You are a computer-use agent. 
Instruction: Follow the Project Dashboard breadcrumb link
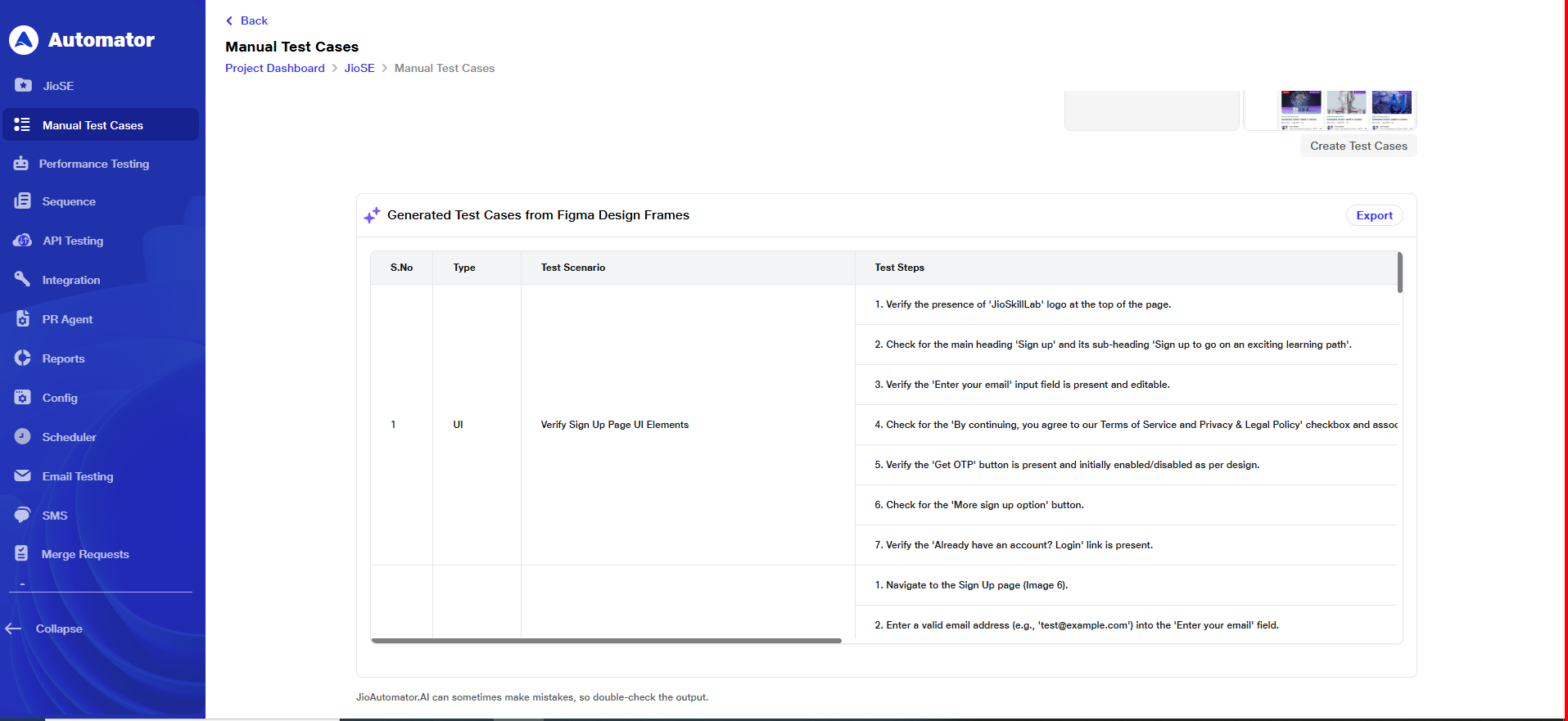coord(275,68)
